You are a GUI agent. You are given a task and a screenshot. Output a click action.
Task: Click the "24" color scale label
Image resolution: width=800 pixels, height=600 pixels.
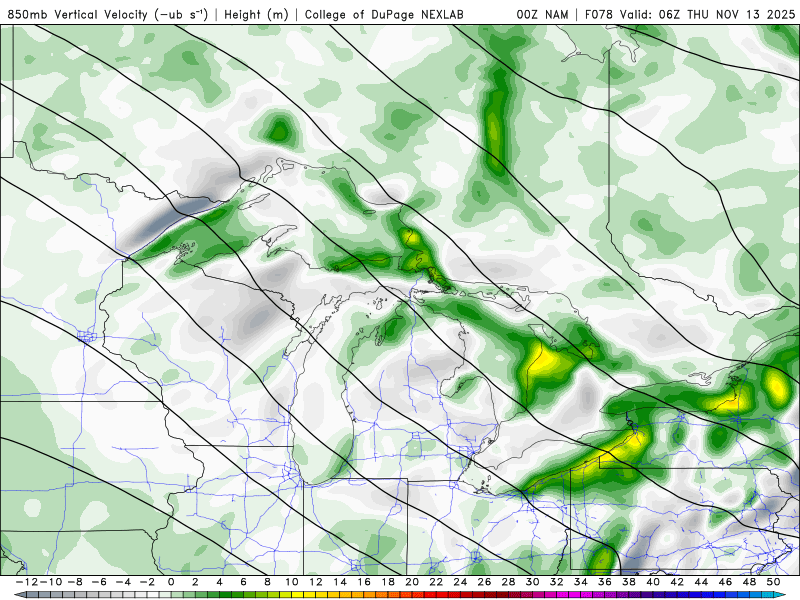click(460, 582)
